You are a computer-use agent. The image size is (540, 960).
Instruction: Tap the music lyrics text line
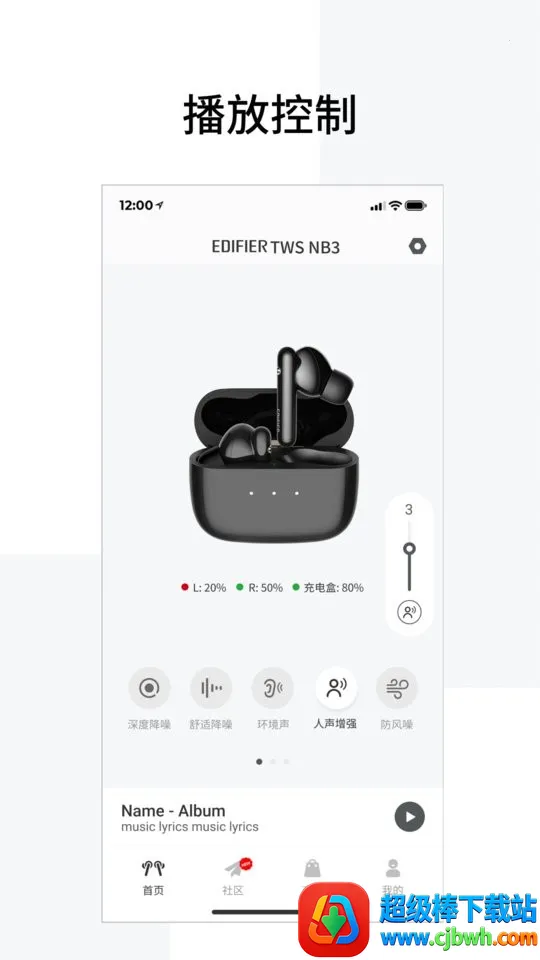click(190, 827)
